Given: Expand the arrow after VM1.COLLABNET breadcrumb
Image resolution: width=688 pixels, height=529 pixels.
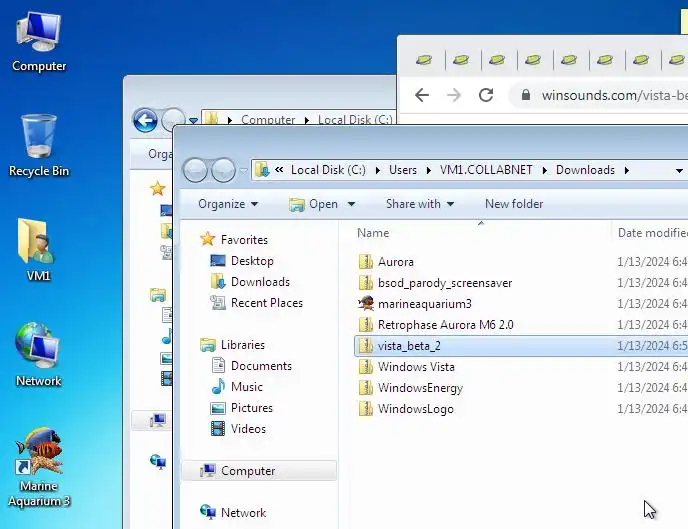Looking at the screenshot, I should [x=545, y=170].
